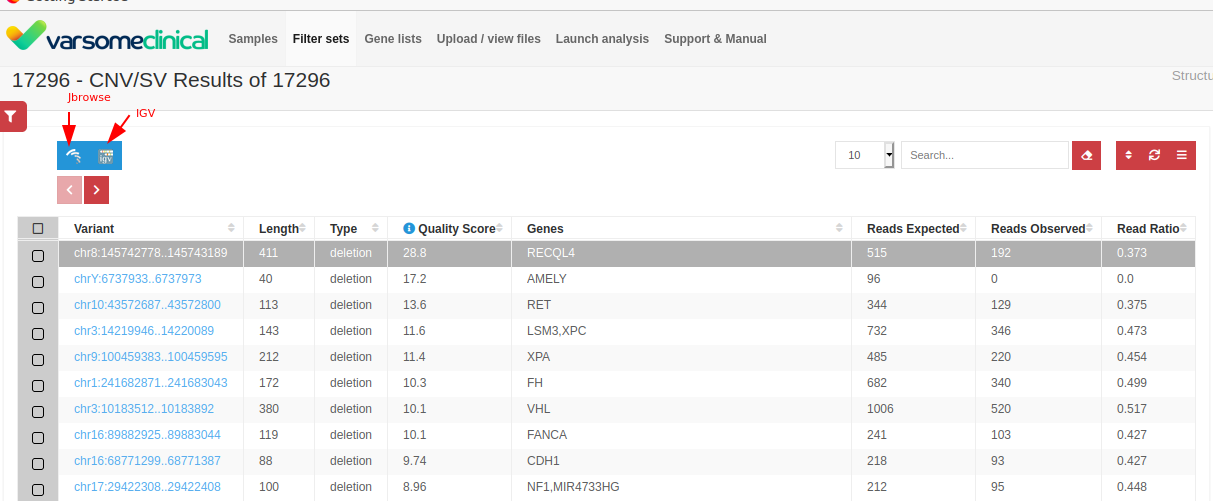This screenshot has height=501, width=1213.
Task: Click the sort arrows toolbar button
Action: tap(1129, 155)
